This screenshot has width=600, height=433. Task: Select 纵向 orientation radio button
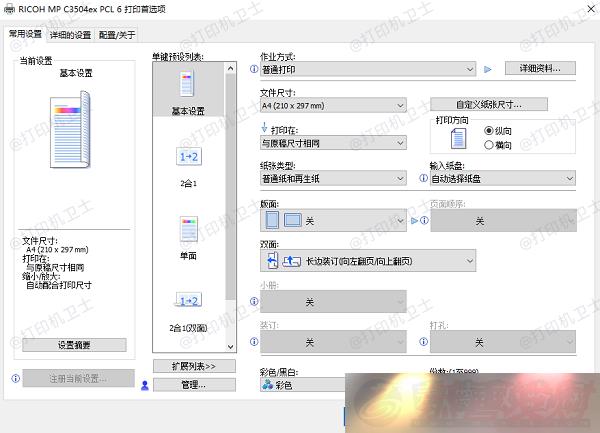(489, 131)
